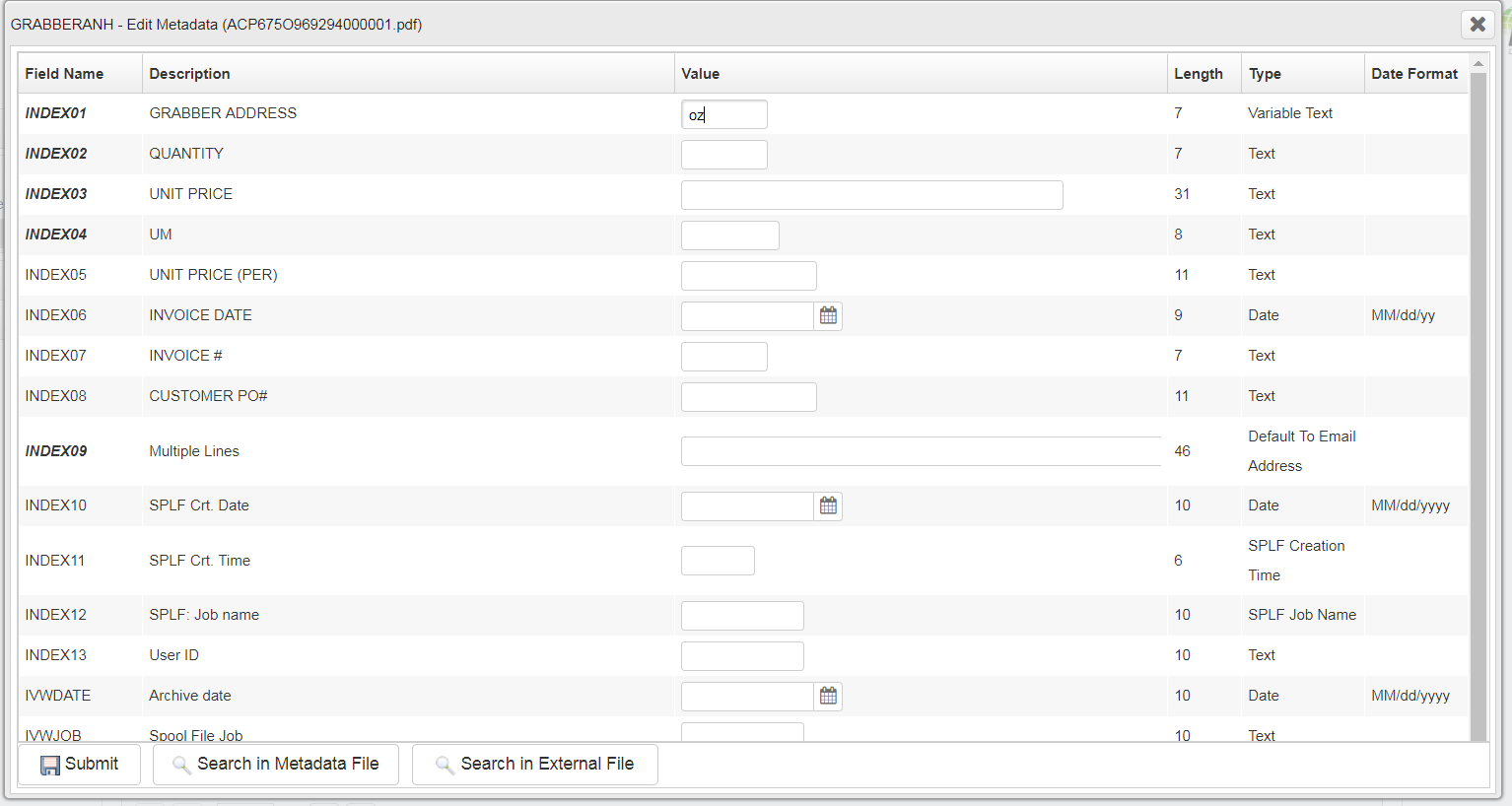Click the SPLF Crt. Time input field

coord(718,561)
